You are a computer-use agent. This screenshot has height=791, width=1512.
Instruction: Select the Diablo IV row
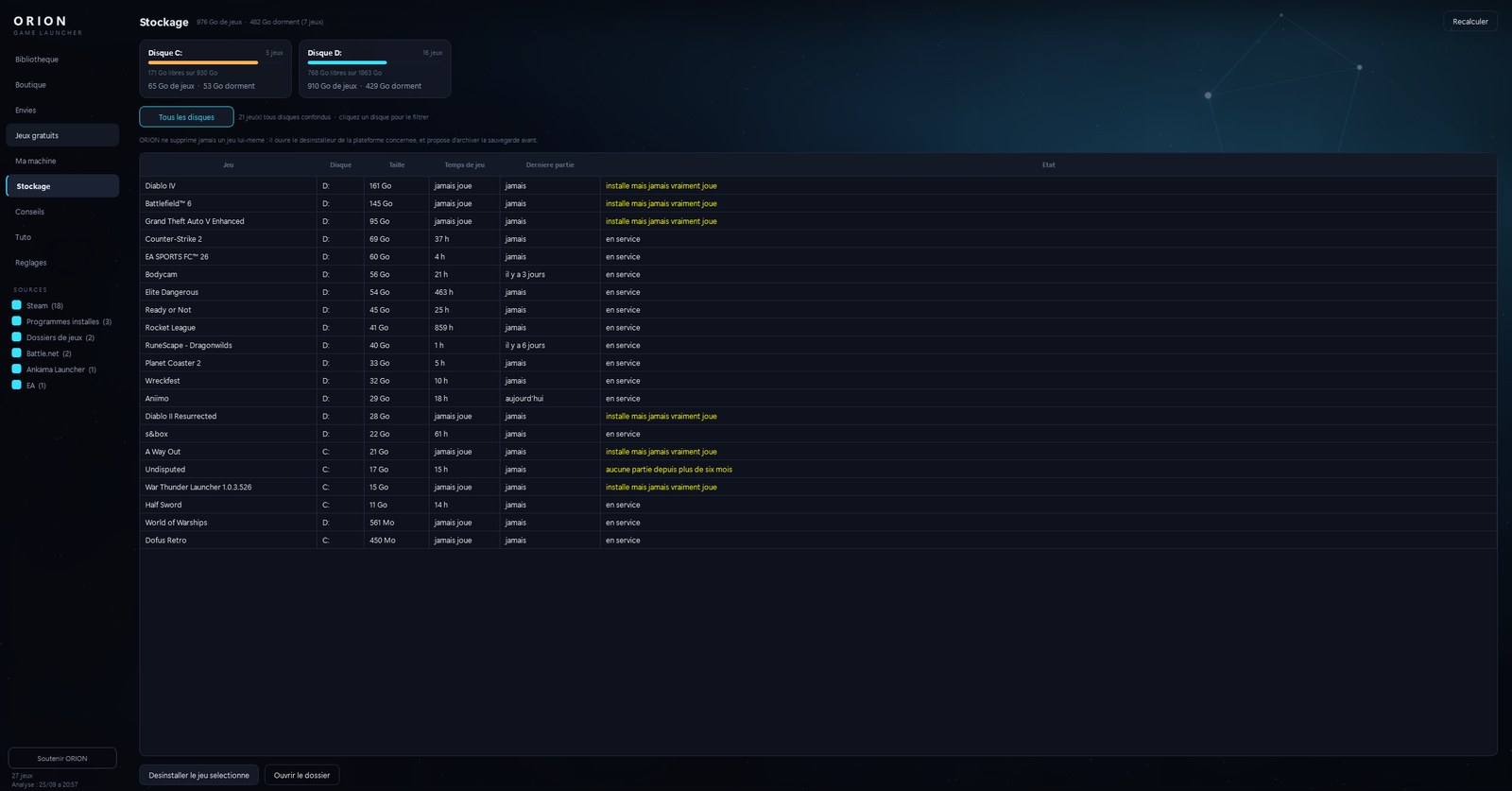[818, 186]
